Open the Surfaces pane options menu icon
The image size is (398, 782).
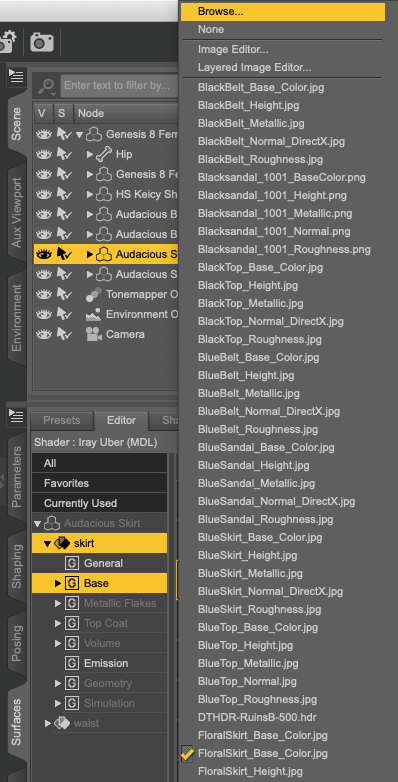tap(16, 415)
